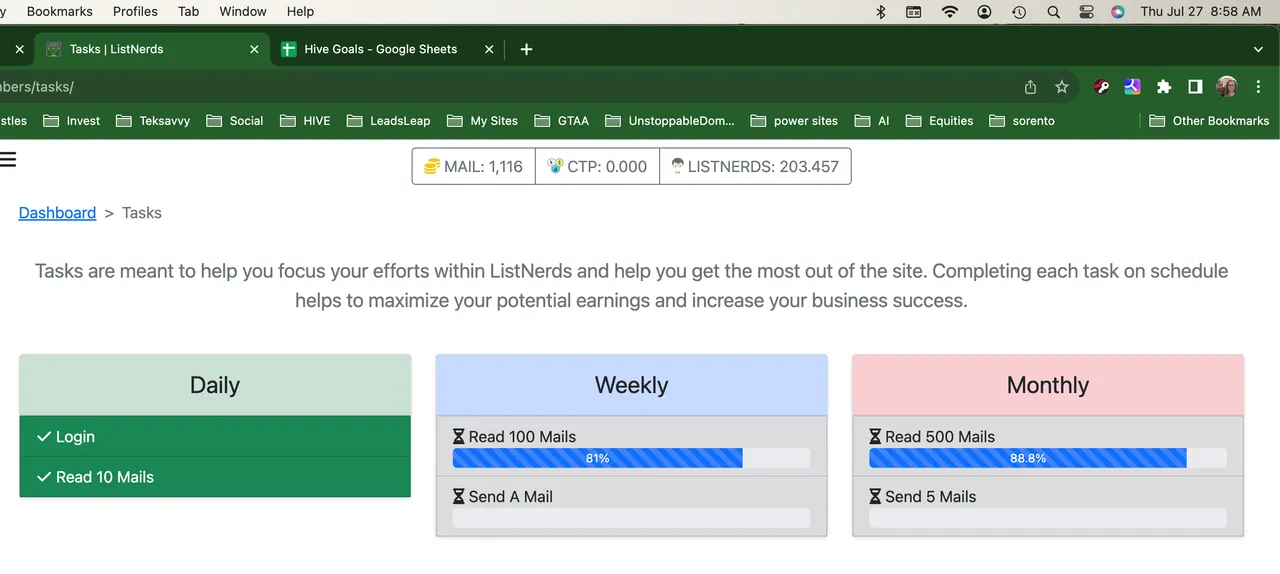Bookmark this page with the star icon

(1062, 87)
